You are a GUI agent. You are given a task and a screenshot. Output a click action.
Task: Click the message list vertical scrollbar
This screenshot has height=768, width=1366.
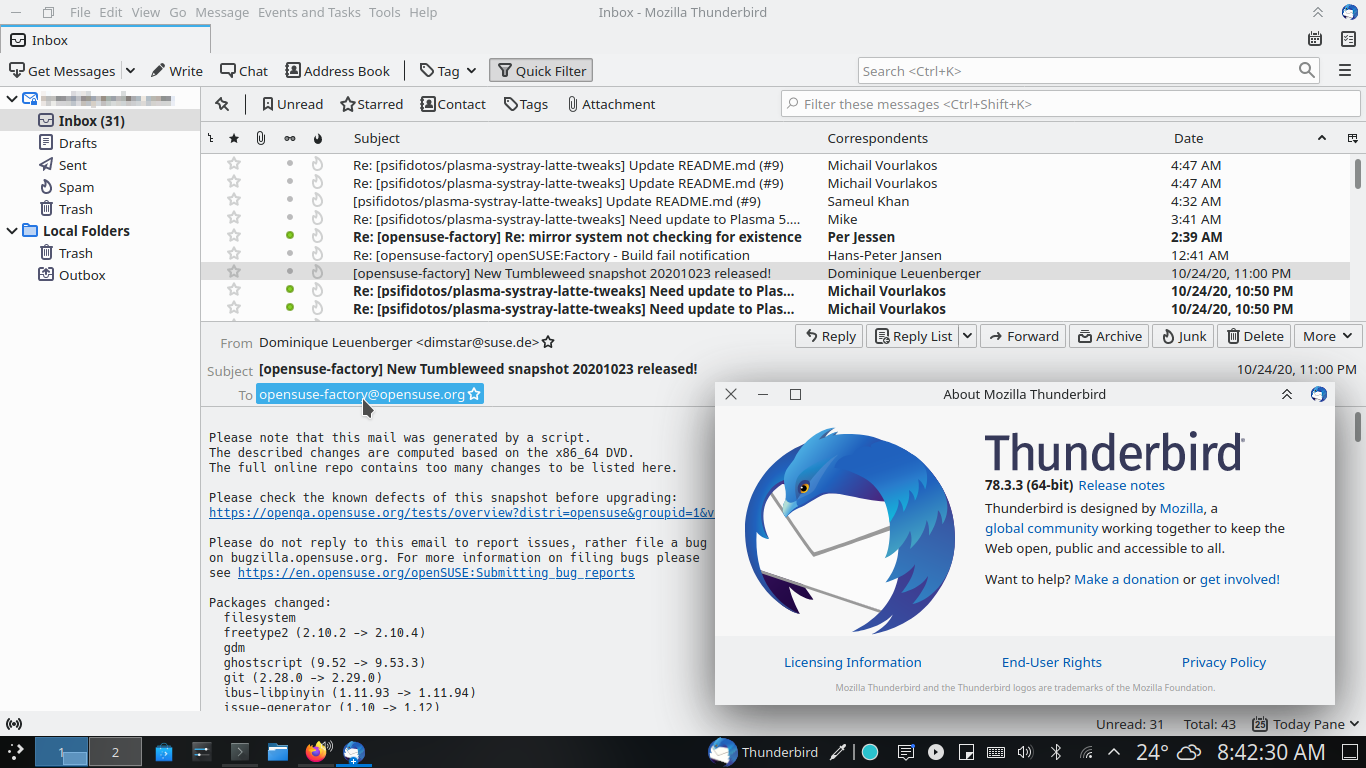click(1358, 173)
